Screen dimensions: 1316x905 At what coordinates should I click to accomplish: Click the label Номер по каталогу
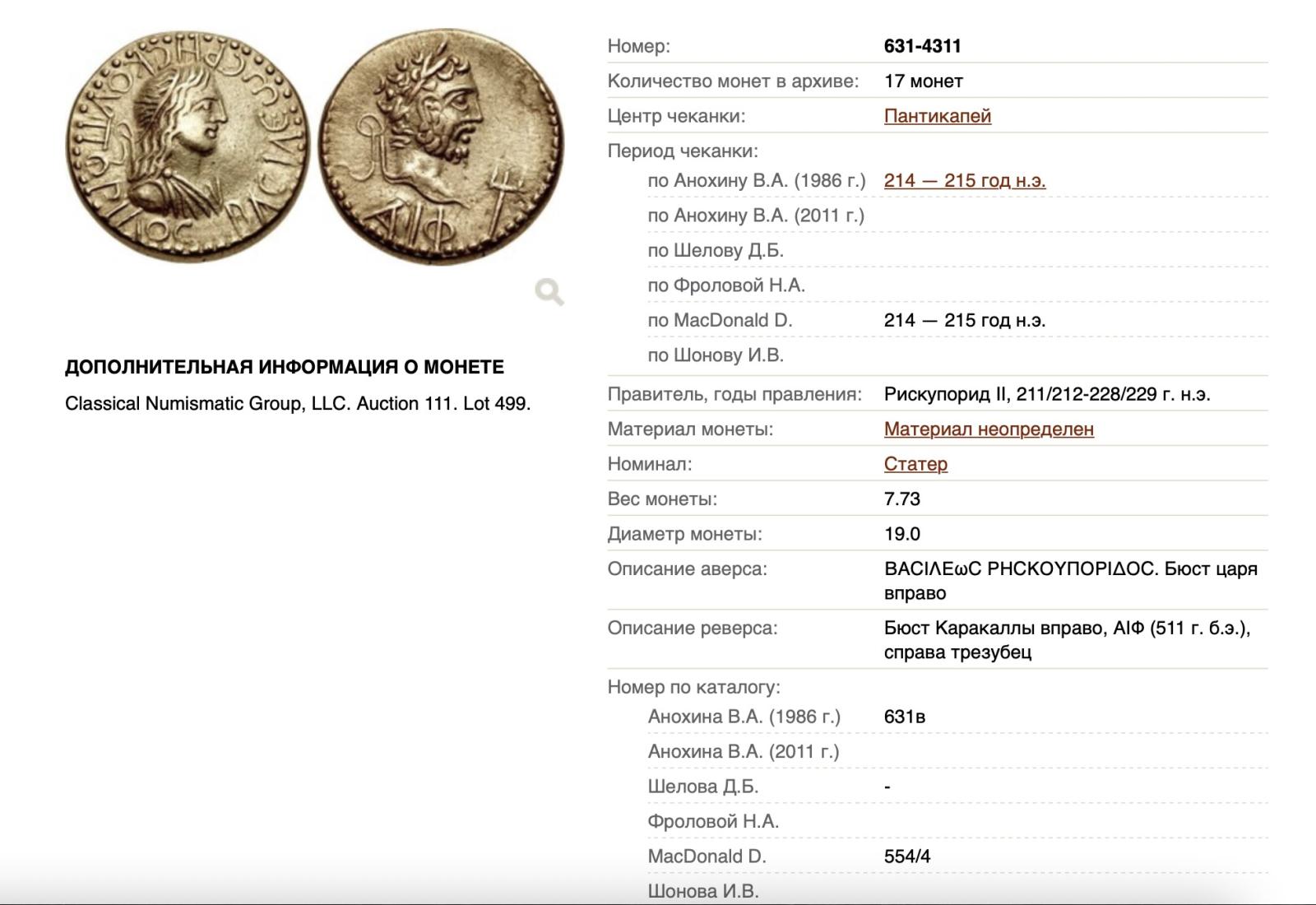click(693, 687)
